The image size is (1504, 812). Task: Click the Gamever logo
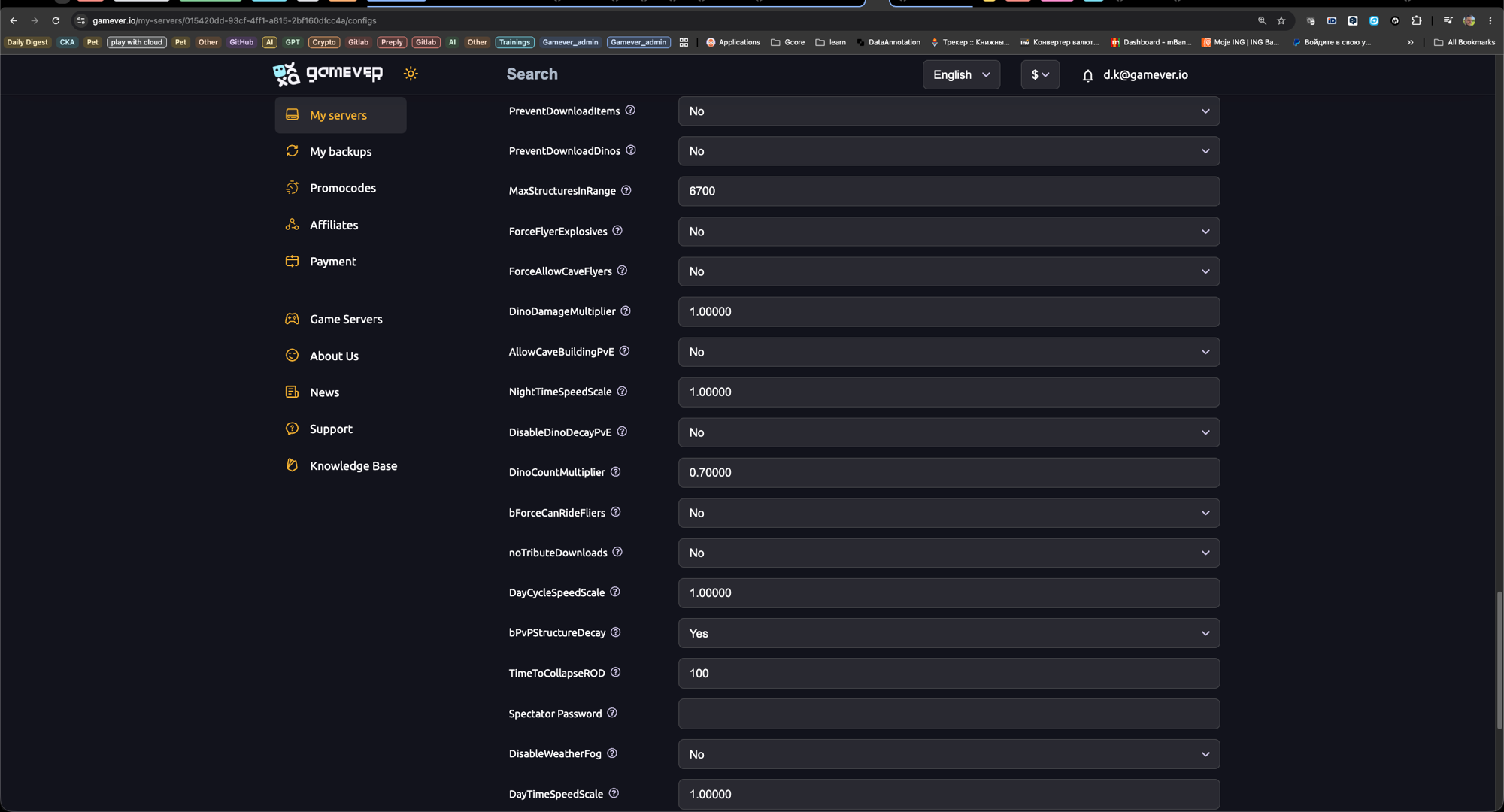click(x=328, y=74)
